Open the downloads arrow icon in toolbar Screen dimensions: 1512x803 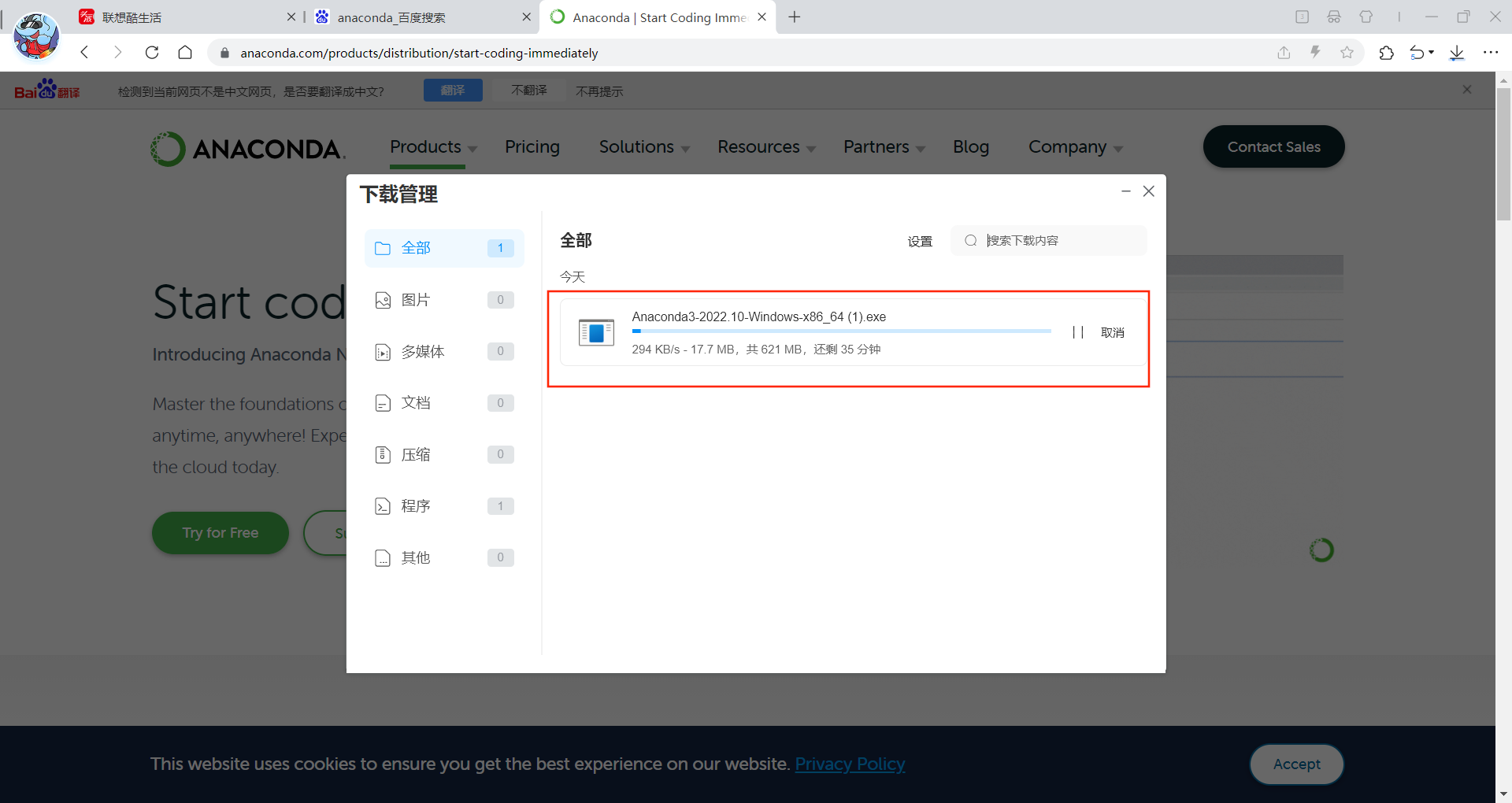tap(1457, 53)
